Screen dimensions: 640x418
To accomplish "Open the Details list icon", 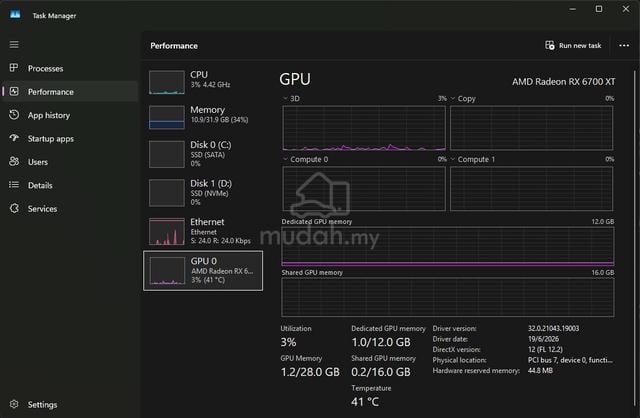I will pyautogui.click(x=14, y=185).
